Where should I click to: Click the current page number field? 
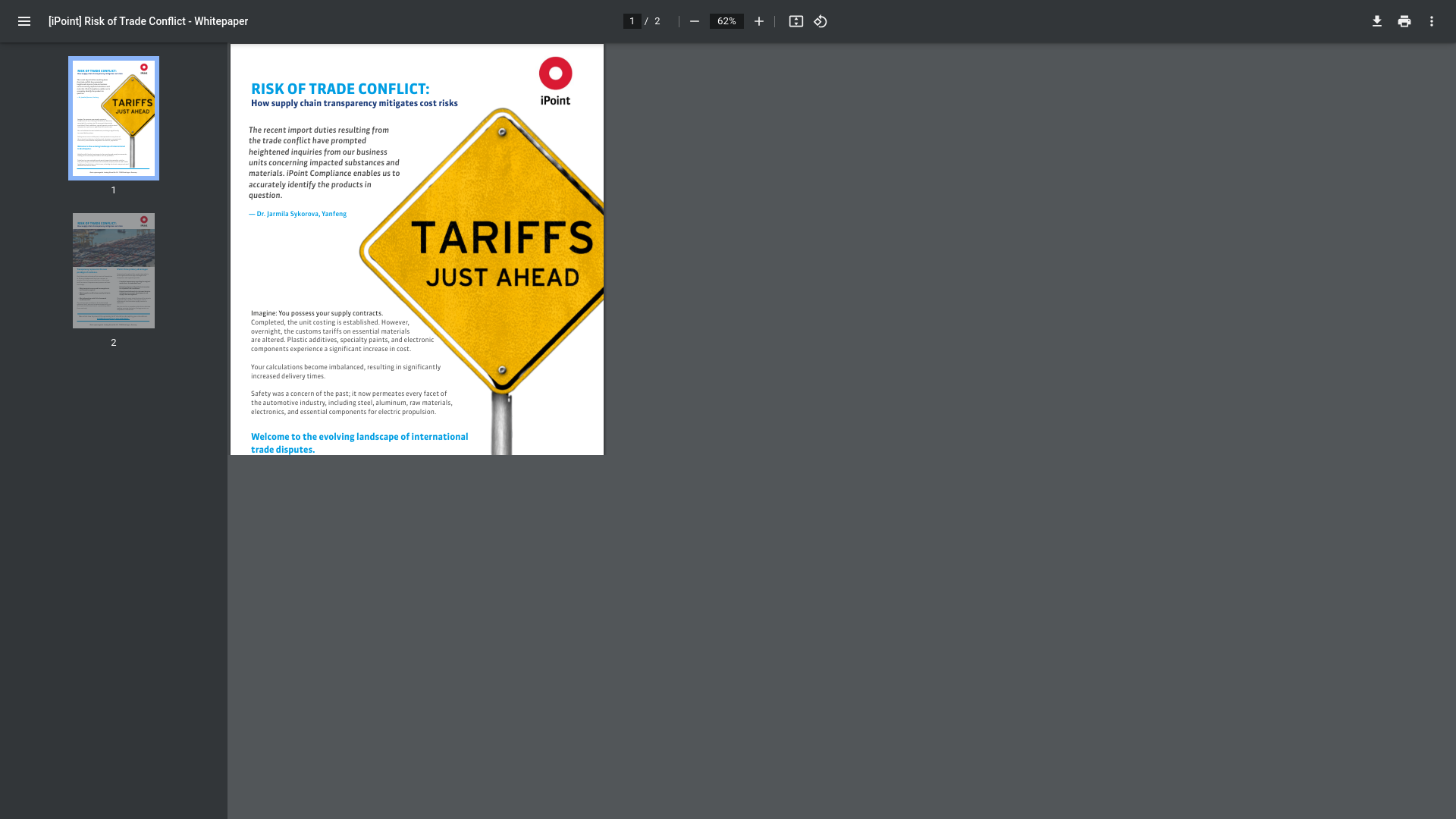[x=632, y=21]
